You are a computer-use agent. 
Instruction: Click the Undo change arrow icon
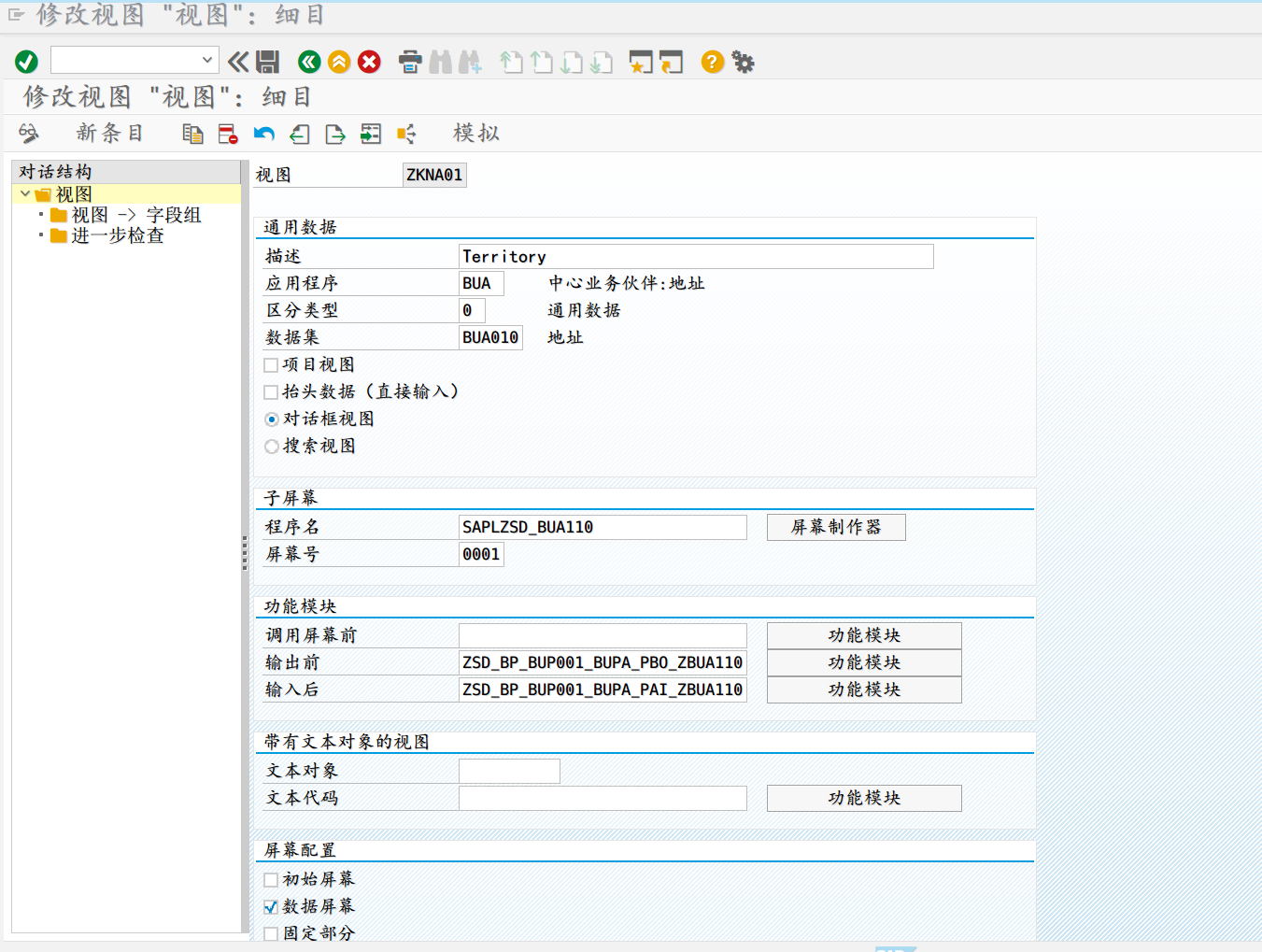(263, 135)
